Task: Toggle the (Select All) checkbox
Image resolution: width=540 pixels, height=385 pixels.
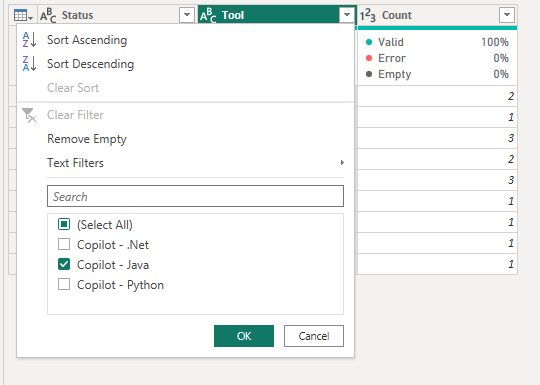Action: pyautogui.click(x=64, y=224)
